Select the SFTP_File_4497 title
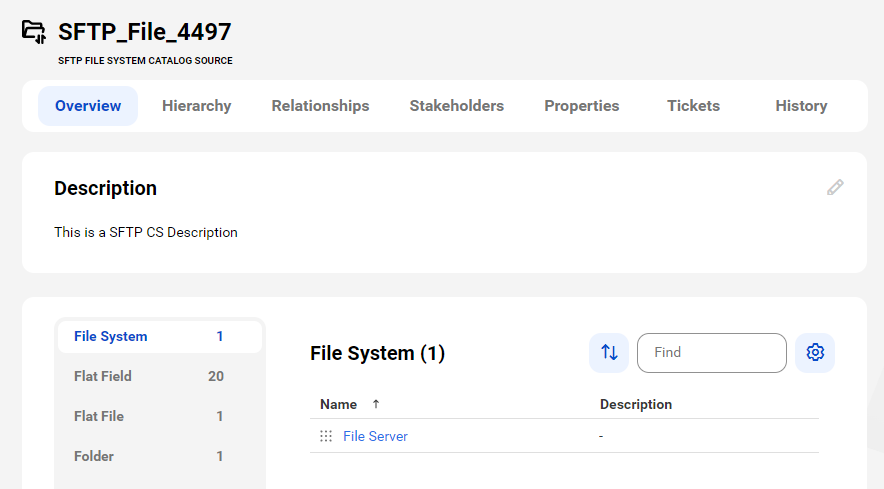Screen dimensions: 884x489 (x=145, y=32)
